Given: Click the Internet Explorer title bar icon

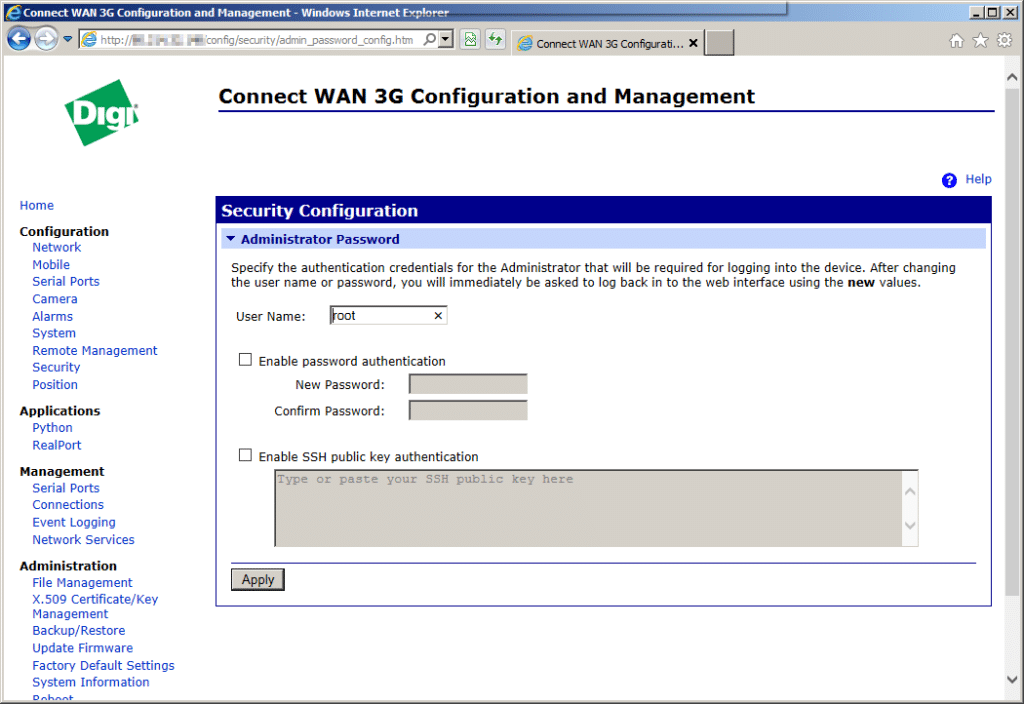Looking at the screenshot, I should coord(12,12).
